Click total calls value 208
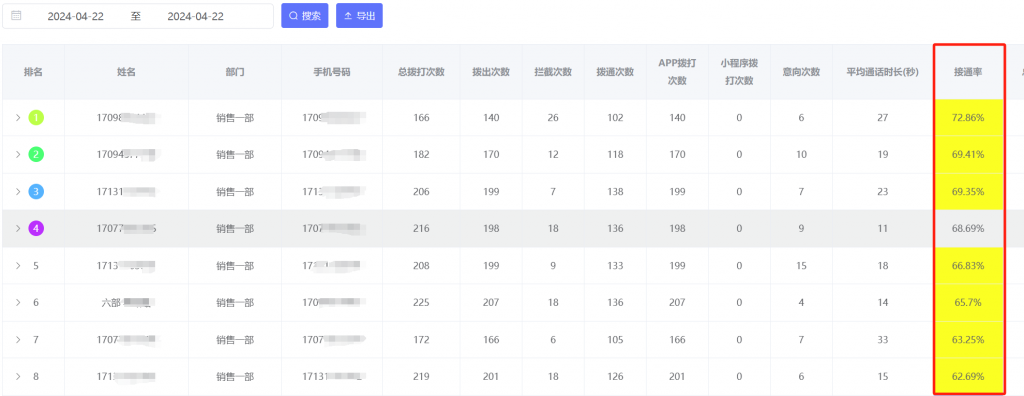Screen dimensions: 1024x396 pos(421,266)
